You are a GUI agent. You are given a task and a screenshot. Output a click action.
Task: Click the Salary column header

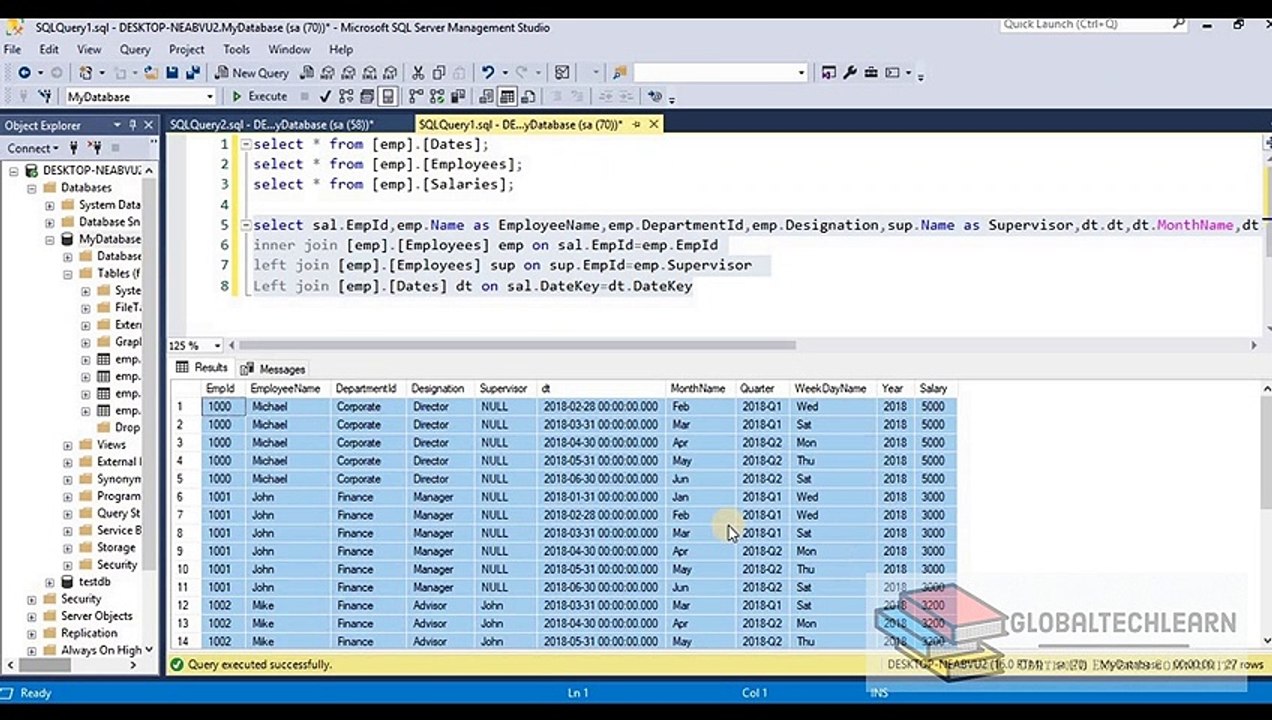click(x=935, y=389)
